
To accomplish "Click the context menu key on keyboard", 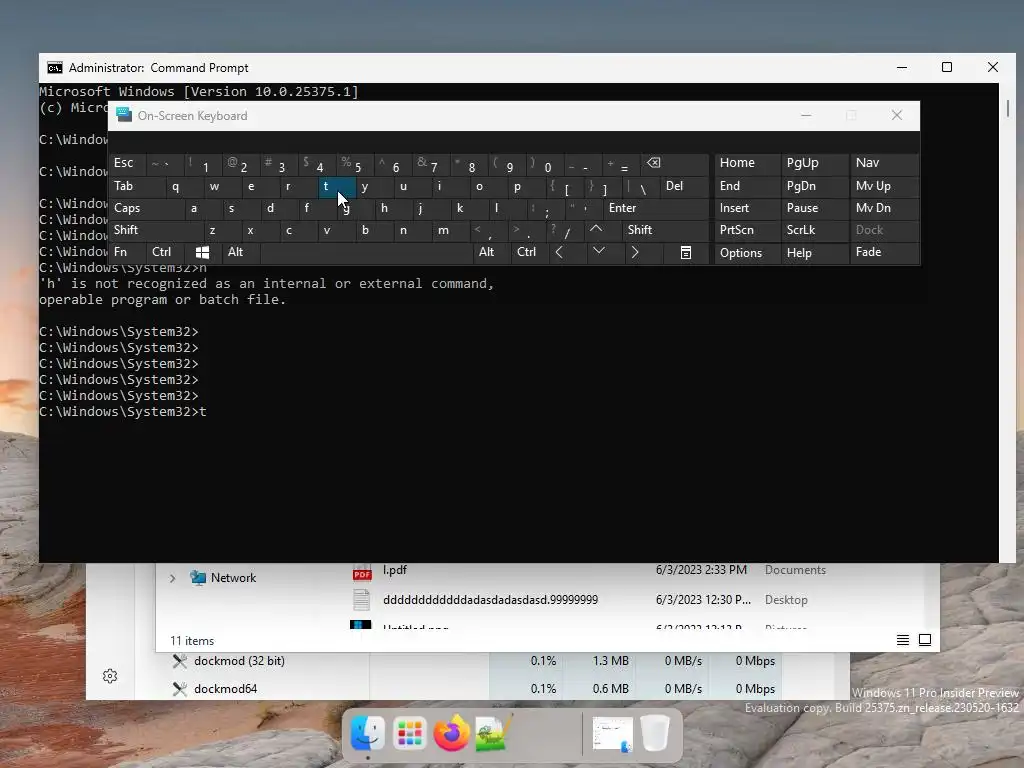I will pyautogui.click(x=686, y=252).
